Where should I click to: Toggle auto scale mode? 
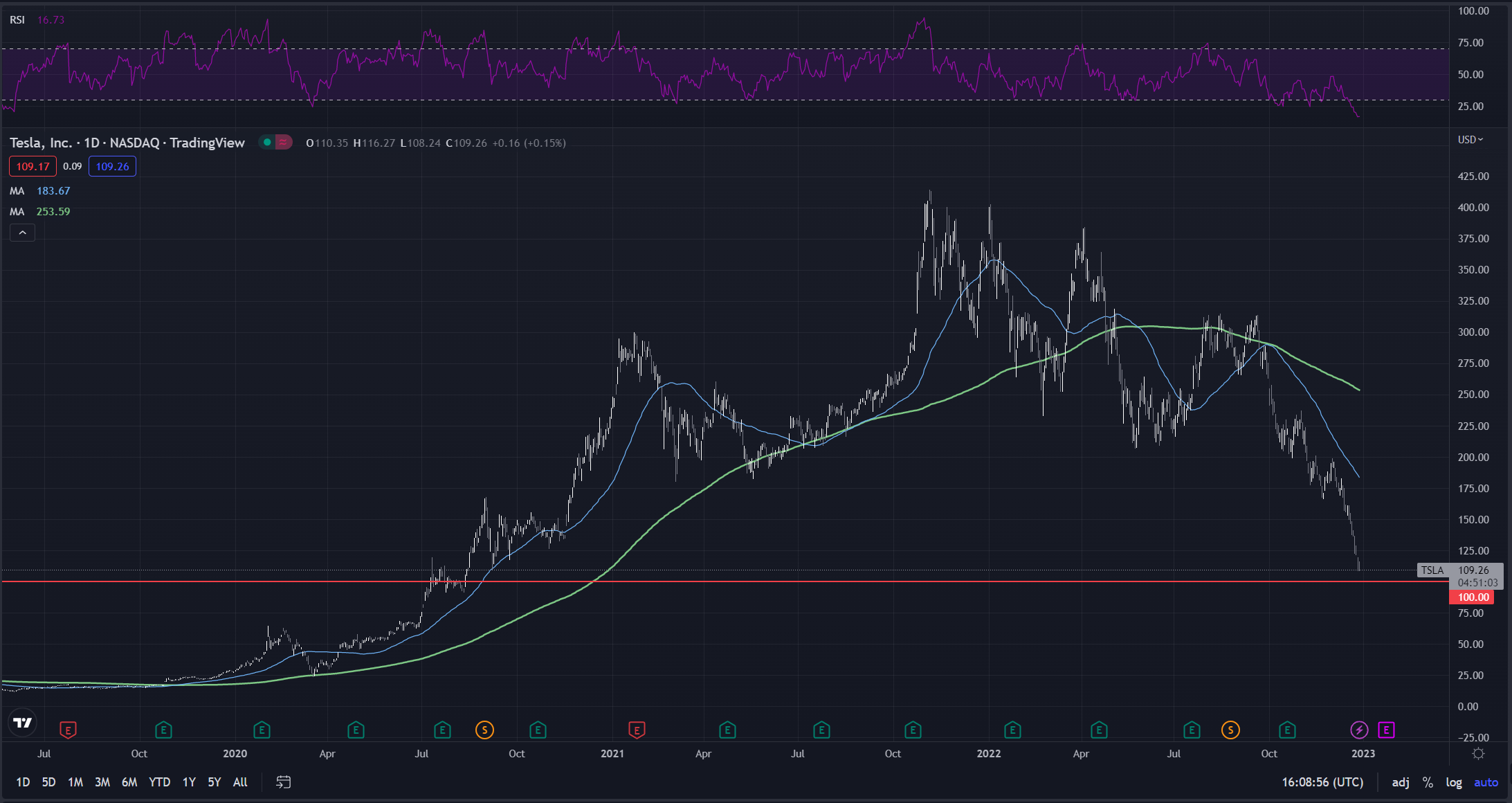1486,782
